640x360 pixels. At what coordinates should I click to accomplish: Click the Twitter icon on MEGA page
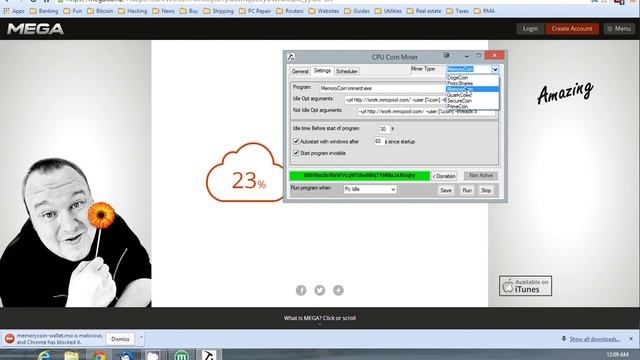pyautogui.click(x=320, y=290)
